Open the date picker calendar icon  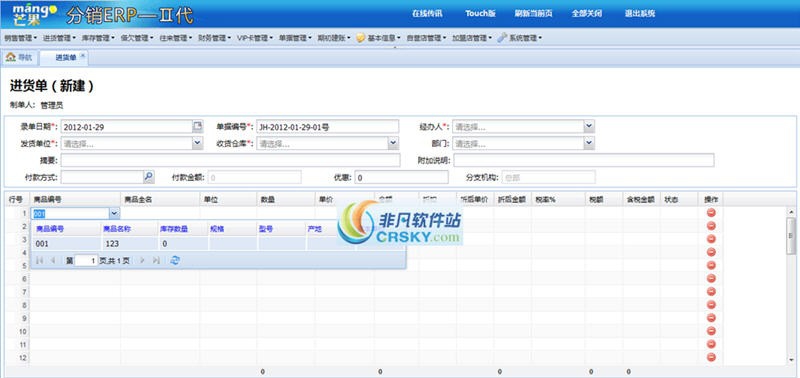pos(197,126)
